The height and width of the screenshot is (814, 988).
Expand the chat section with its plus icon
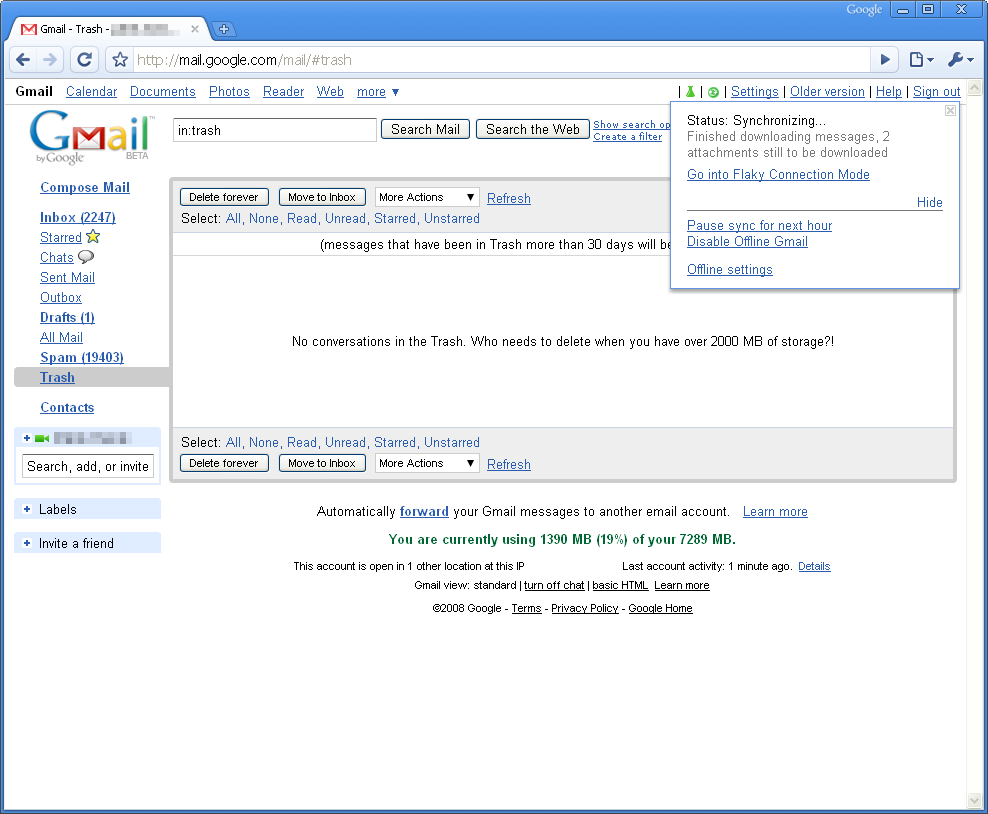[x=26, y=438]
